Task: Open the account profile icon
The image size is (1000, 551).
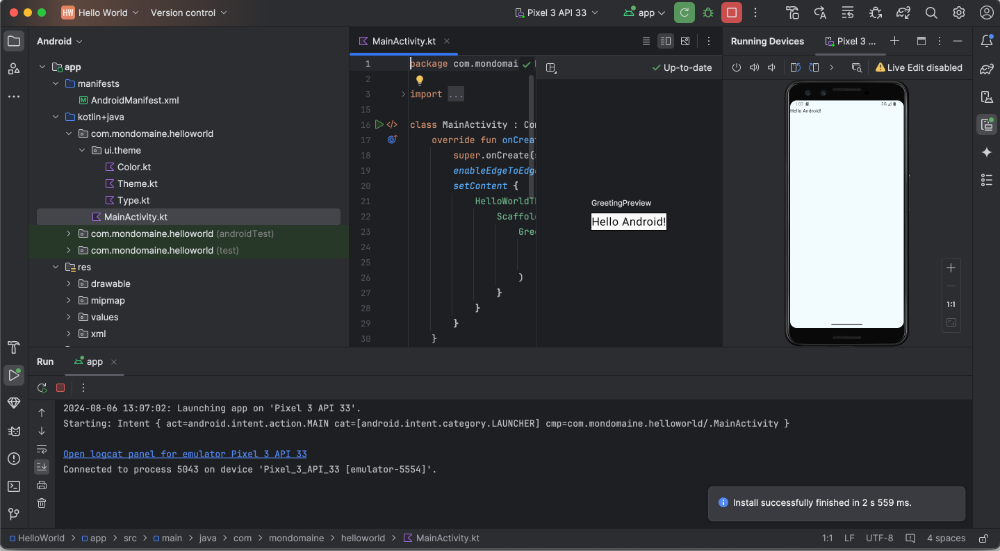Action: coord(986,13)
